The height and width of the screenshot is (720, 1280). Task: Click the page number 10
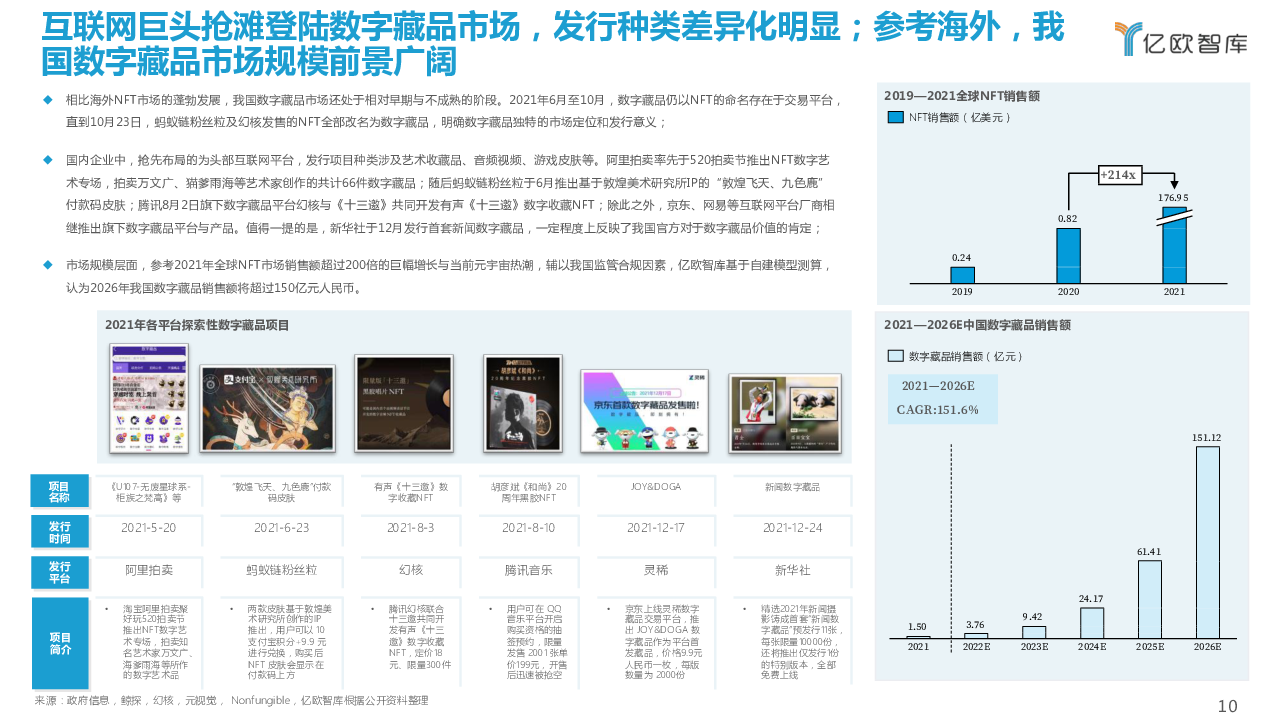pyautogui.click(x=1227, y=706)
